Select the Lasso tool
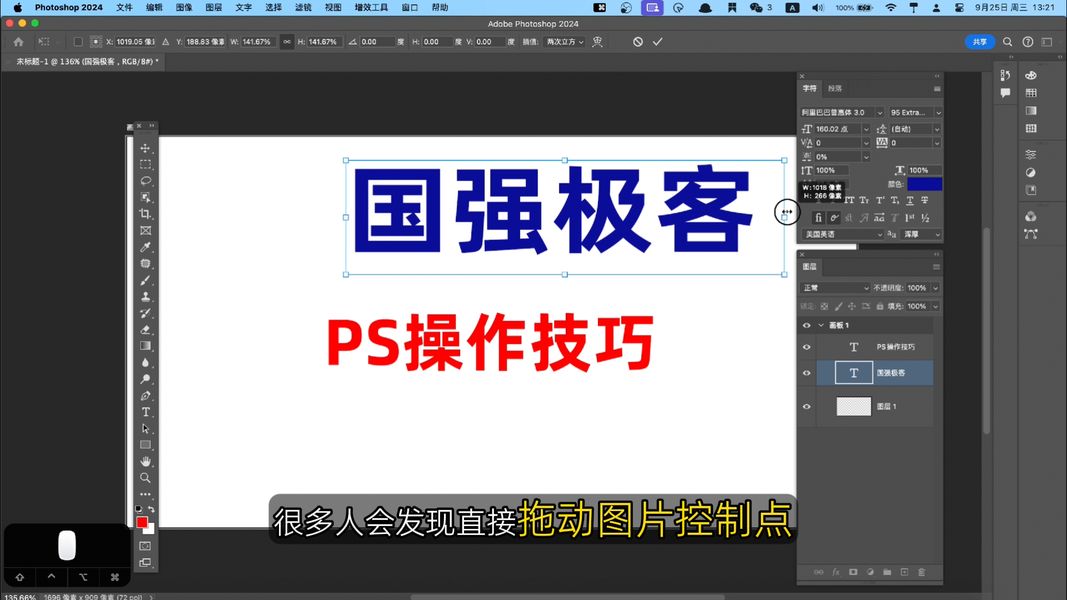Screen dimensions: 1067x600 point(145,181)
